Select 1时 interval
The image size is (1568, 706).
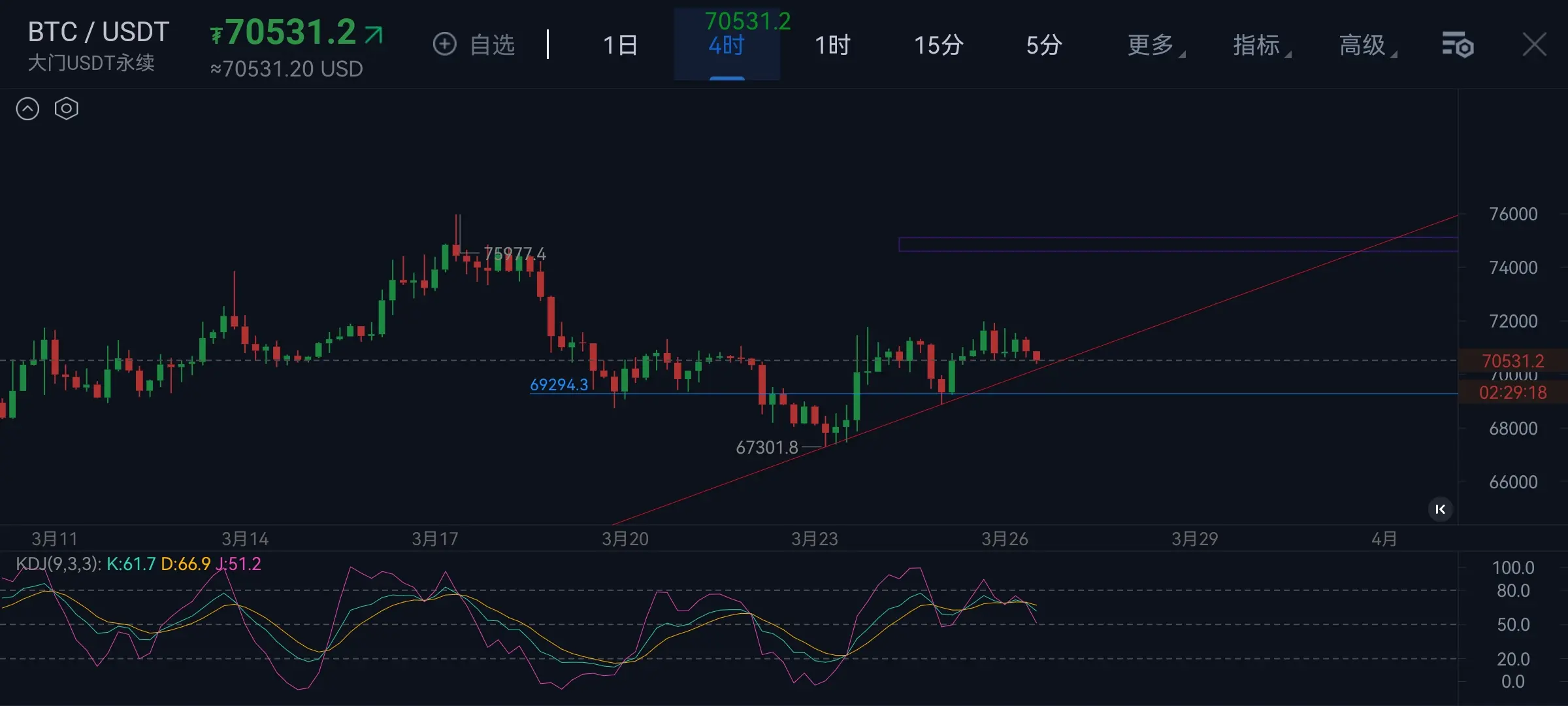click(x=832, y=45)
